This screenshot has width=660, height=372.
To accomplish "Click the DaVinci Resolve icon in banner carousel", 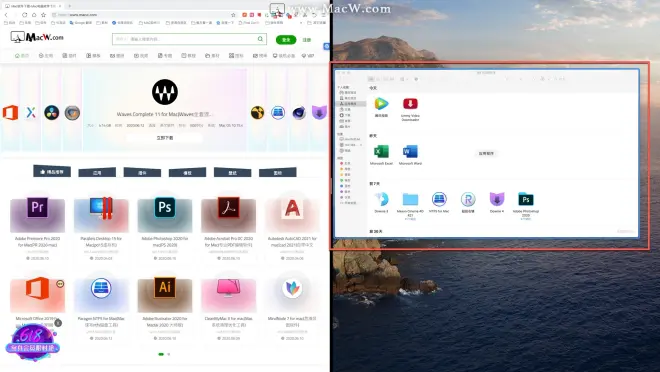I will [52, 113].
